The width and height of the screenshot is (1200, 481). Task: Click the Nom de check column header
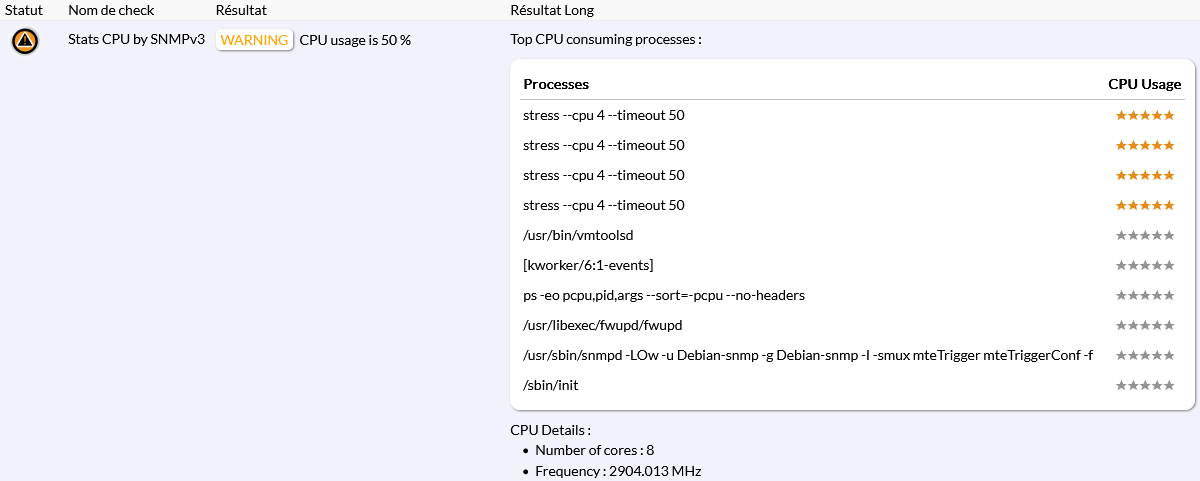click(x=109, y=10)
